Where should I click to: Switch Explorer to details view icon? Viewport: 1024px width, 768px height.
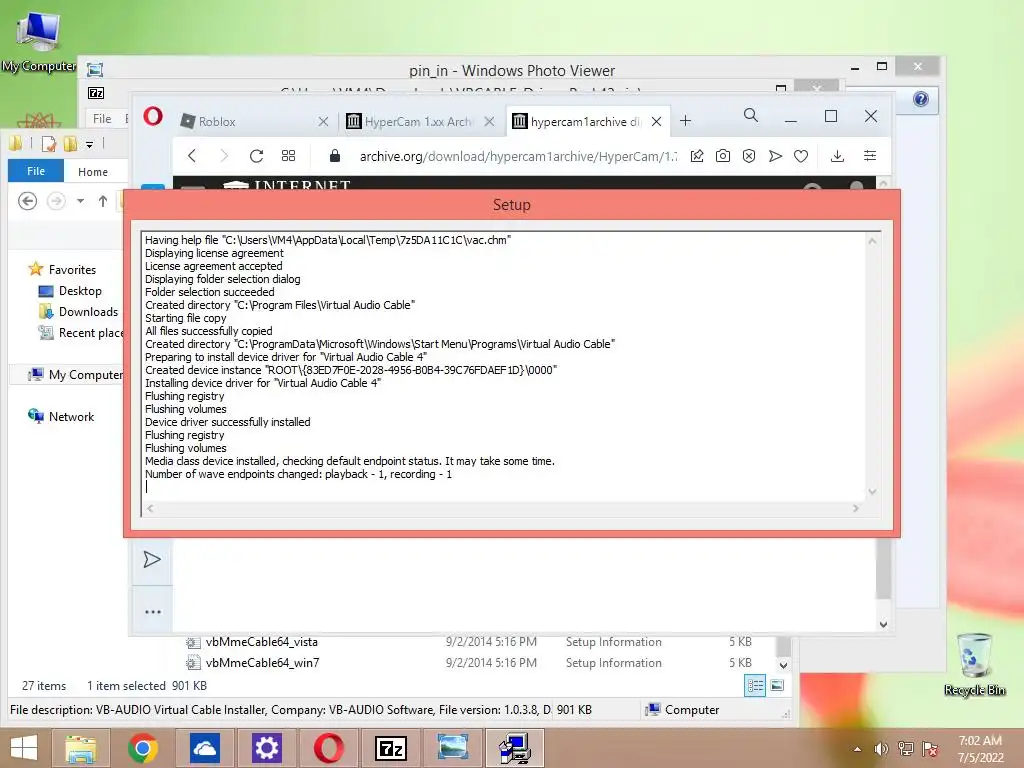(x=755, y=686)
